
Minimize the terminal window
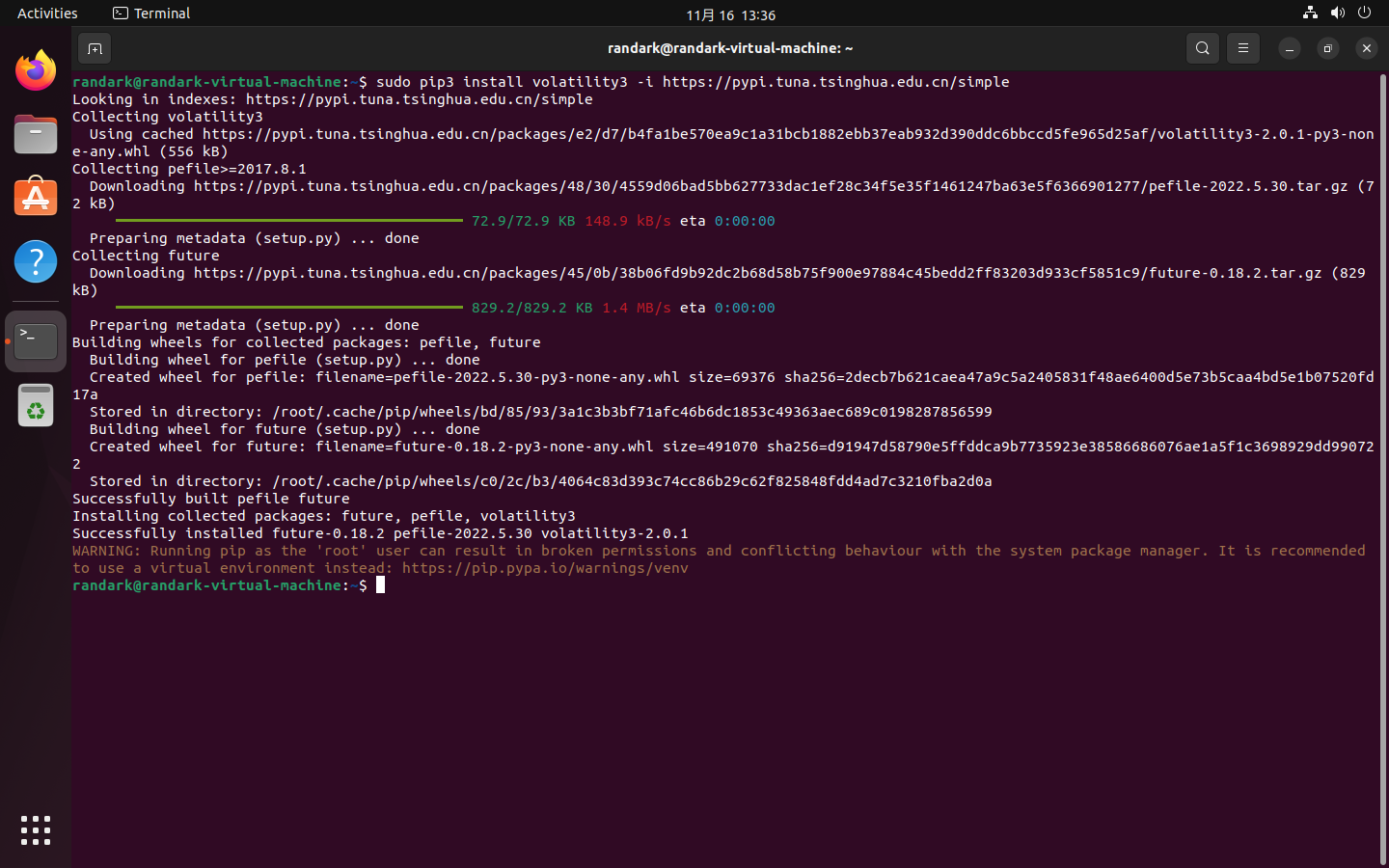point(1289,48)
